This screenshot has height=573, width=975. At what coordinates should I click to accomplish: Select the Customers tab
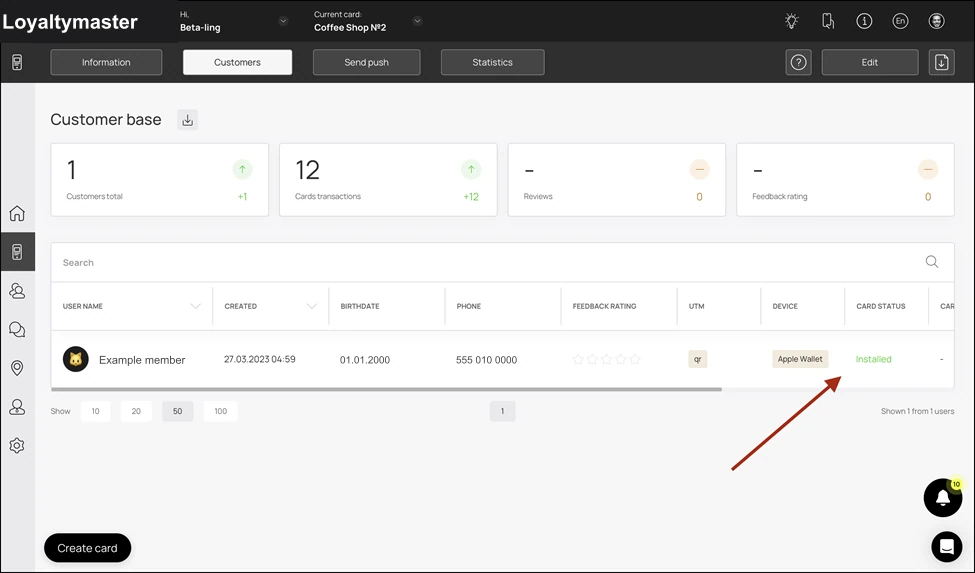pyautogui.click(x=238, y=62)
